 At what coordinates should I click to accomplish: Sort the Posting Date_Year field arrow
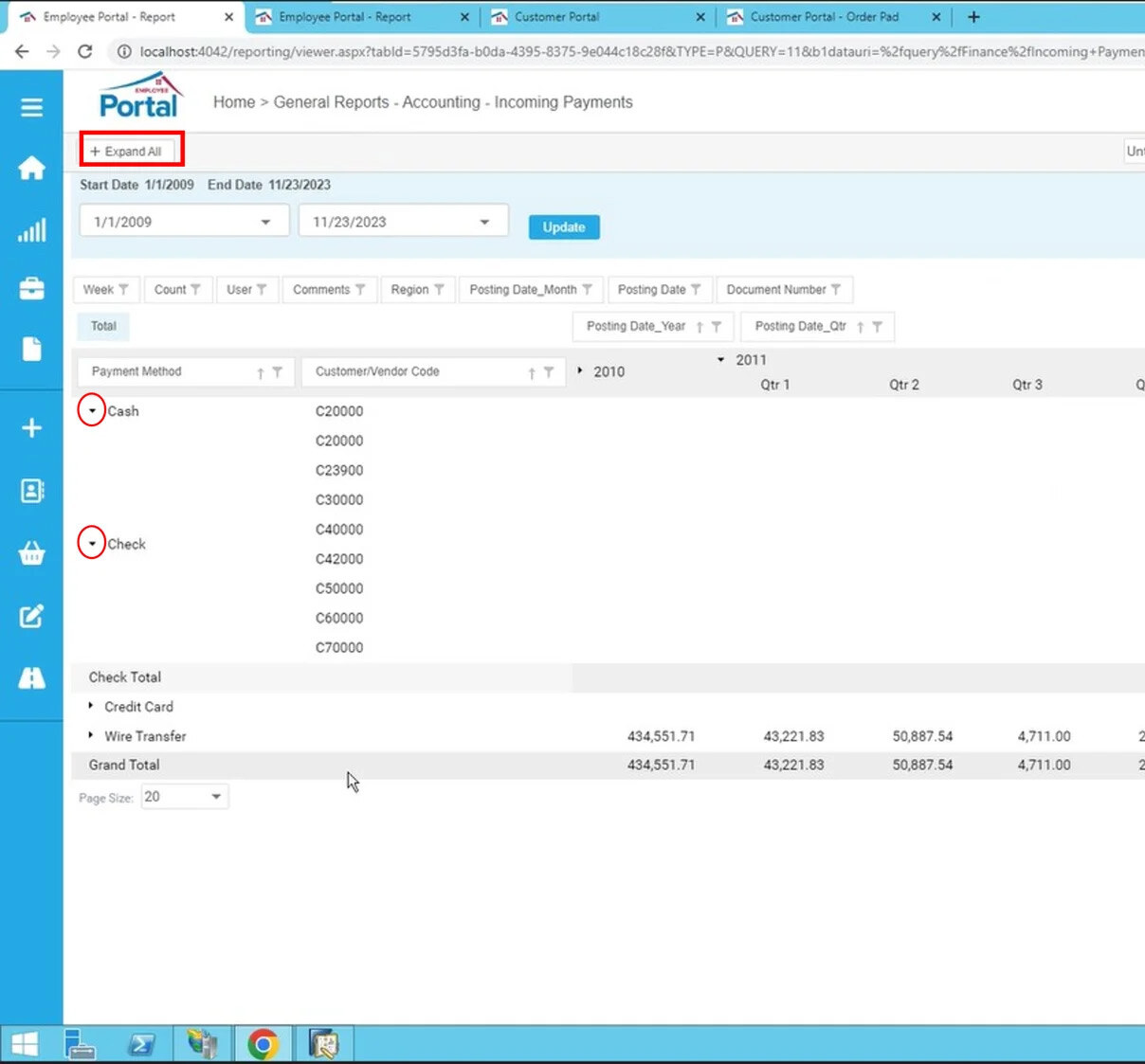click(700, 327)
